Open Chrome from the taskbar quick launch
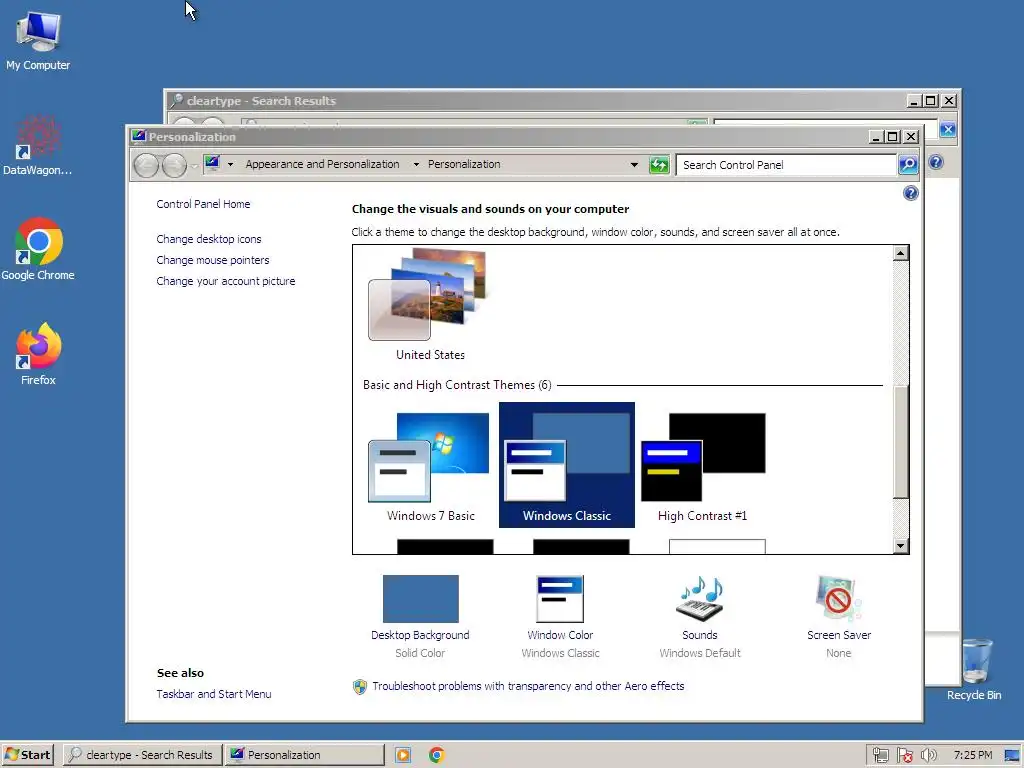Screen dimensions: 1024x768 click(437, 755)
